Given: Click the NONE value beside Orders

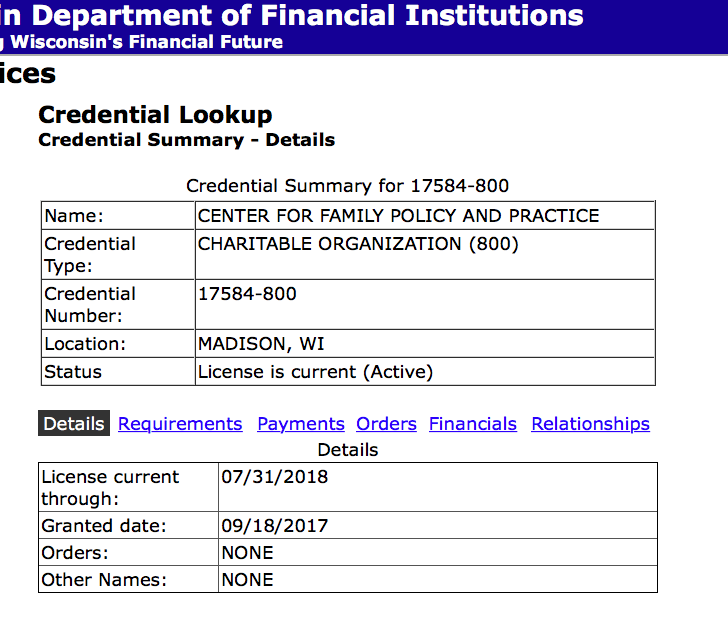Looking at the screenshot, I should 247,553.
